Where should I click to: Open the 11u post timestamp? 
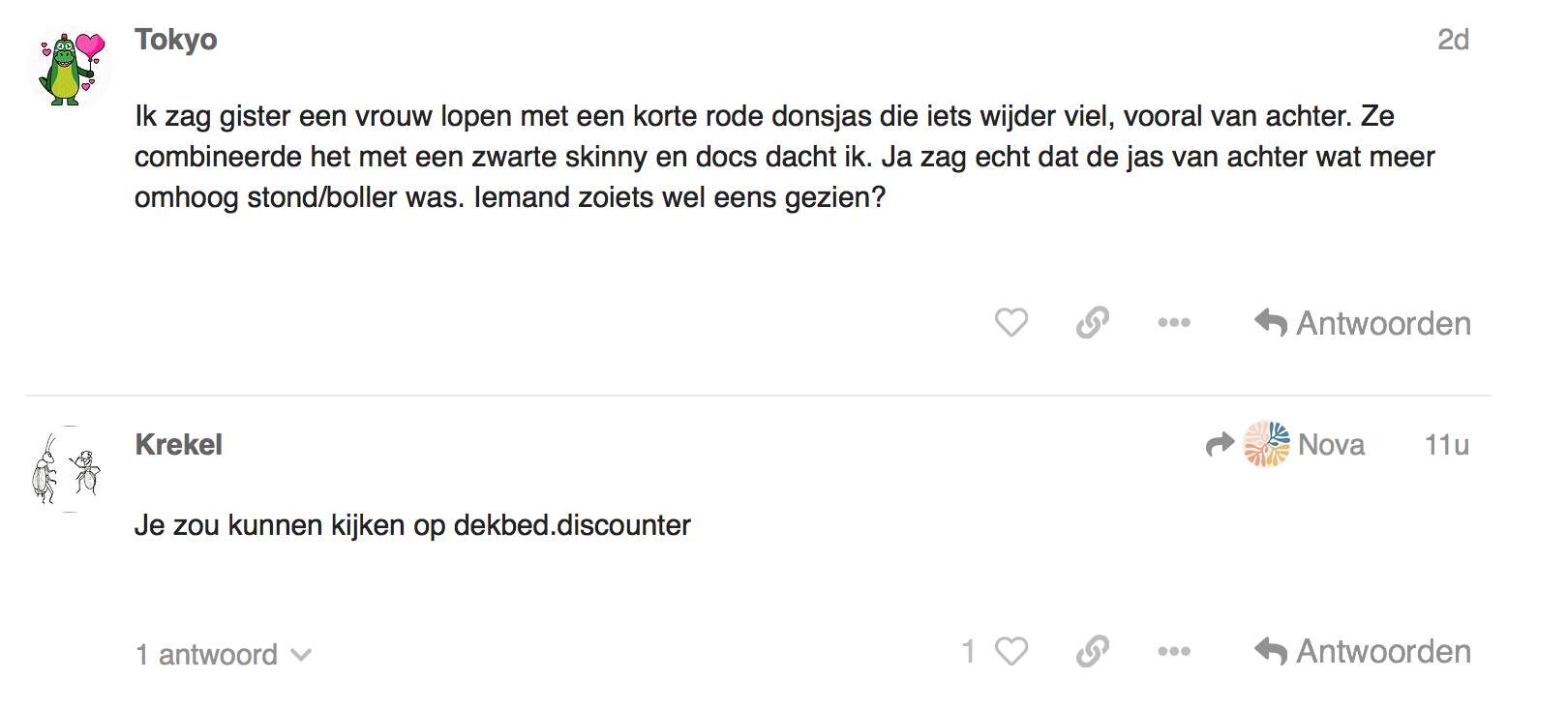coord(1446,445)
